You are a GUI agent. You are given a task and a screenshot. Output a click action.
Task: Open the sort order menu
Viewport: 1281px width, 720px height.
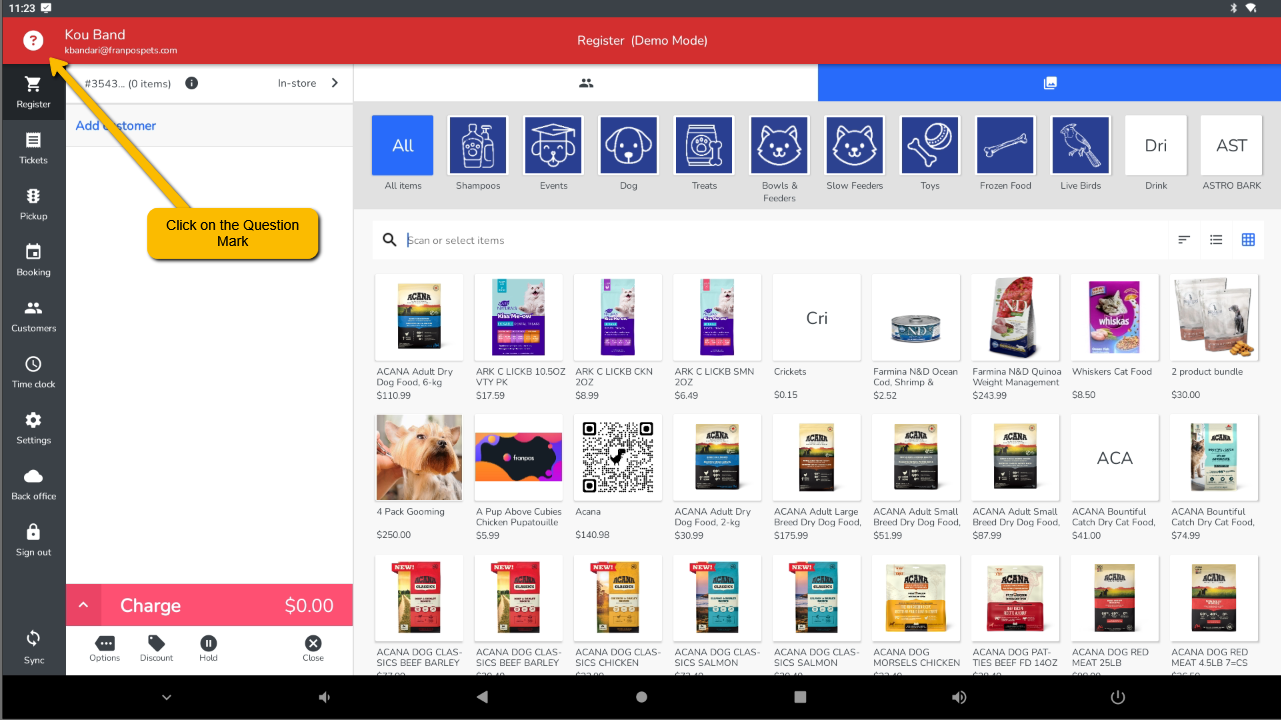click(x=1184, y=240)
